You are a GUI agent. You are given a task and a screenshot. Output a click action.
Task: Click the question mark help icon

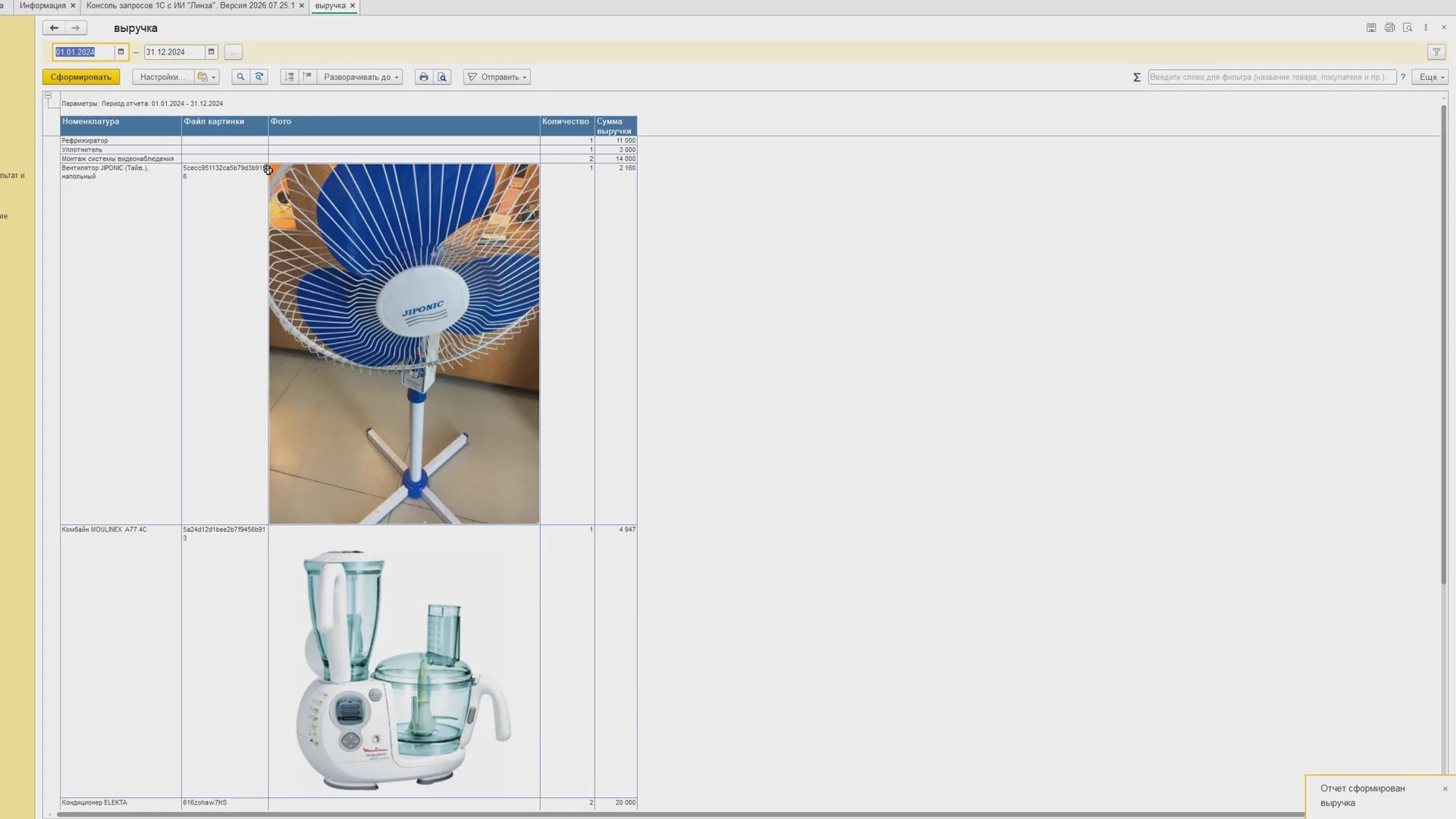1403,77
